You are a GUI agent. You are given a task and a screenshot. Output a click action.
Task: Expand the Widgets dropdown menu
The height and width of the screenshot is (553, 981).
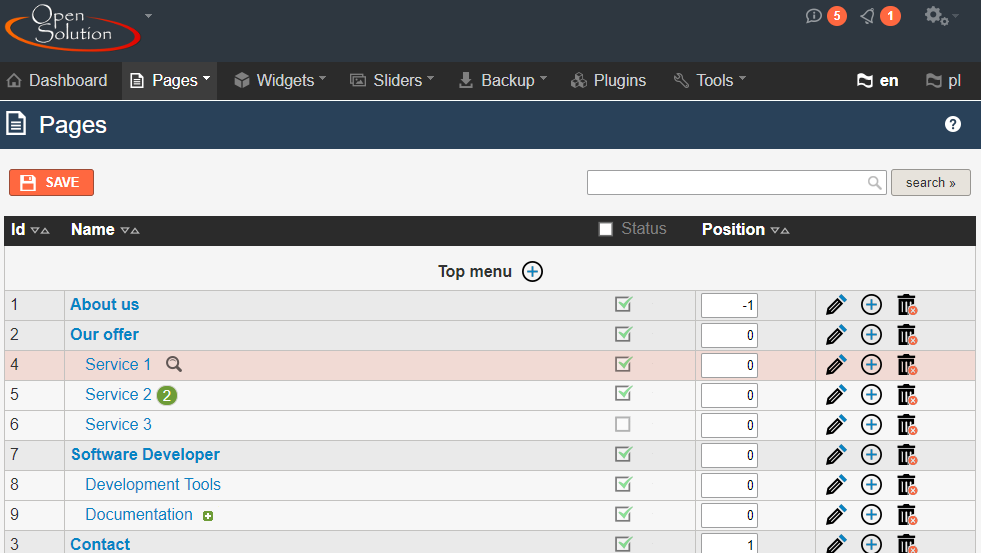280,81
